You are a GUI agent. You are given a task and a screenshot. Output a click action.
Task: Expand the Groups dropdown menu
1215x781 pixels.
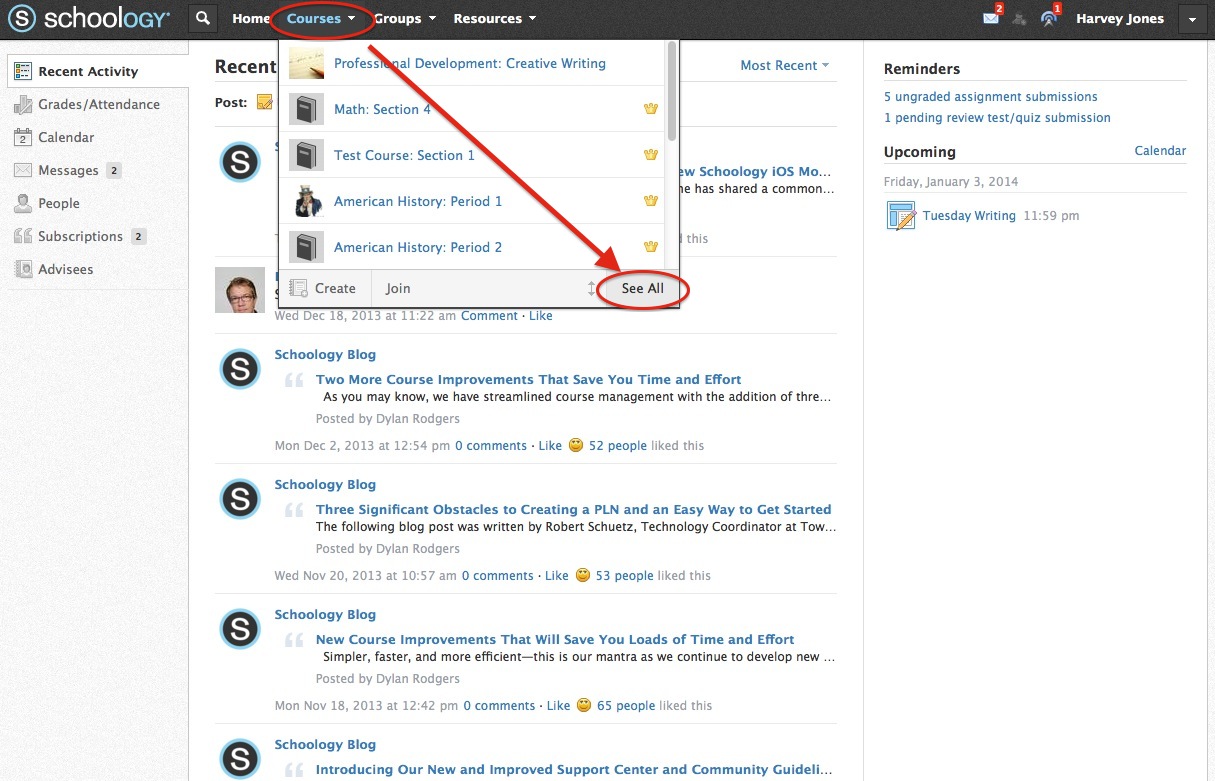coord(404,19)
